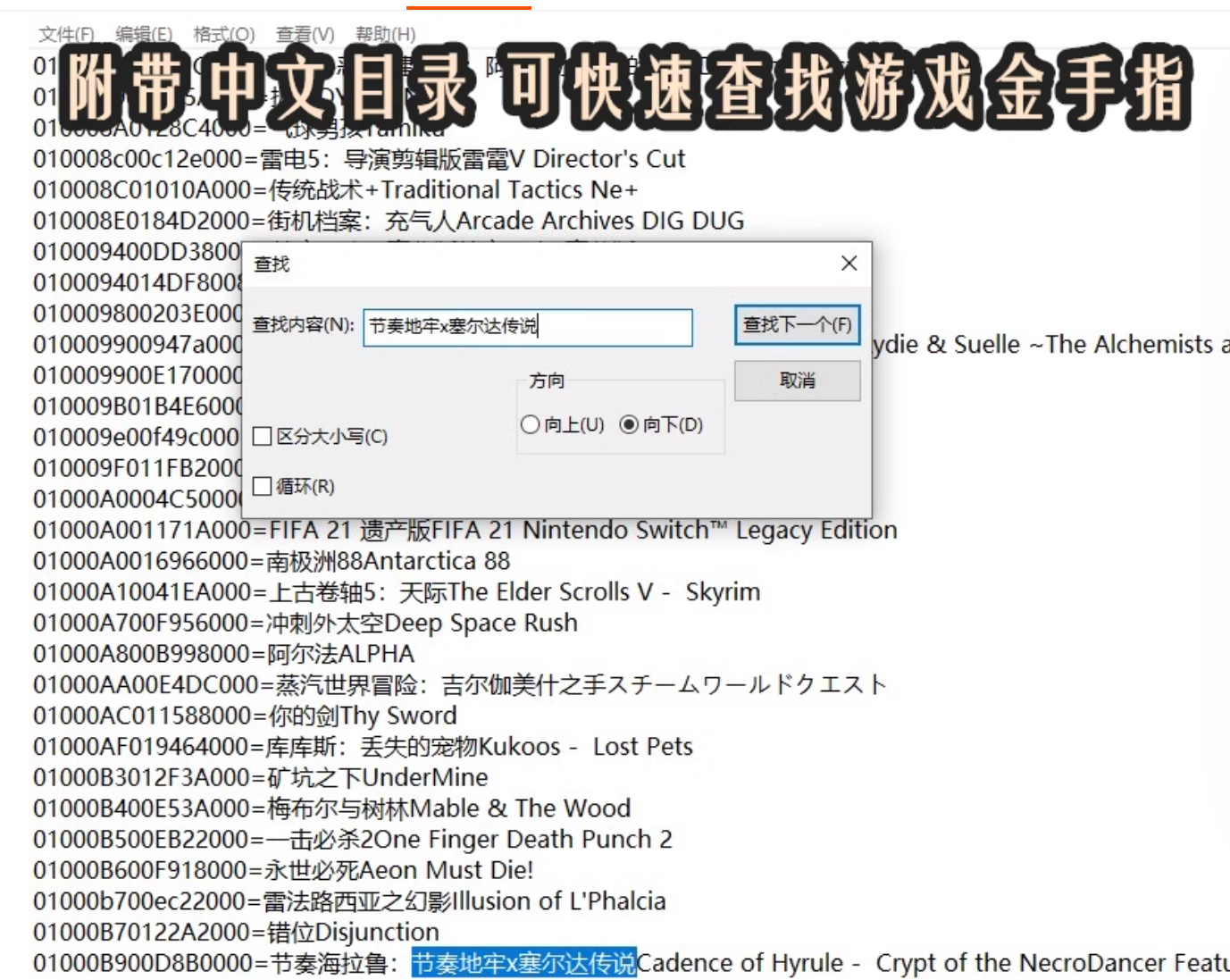Click the line 矿坑之下UnderMine

point(261,777)
